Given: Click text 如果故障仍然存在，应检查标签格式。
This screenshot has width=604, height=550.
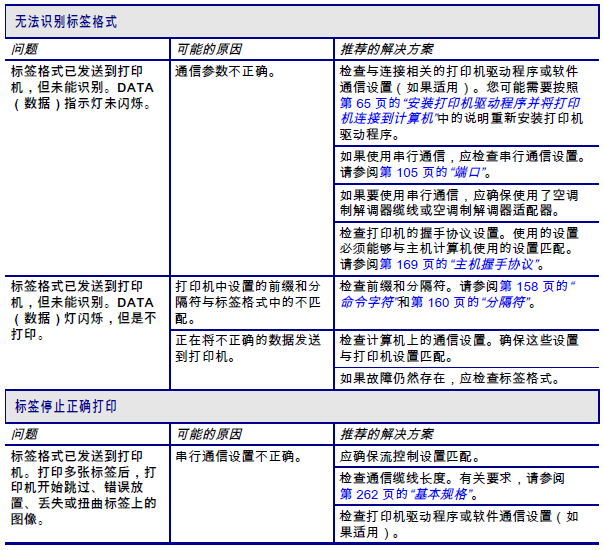Looking at the screenshot, I should point(450,379).
